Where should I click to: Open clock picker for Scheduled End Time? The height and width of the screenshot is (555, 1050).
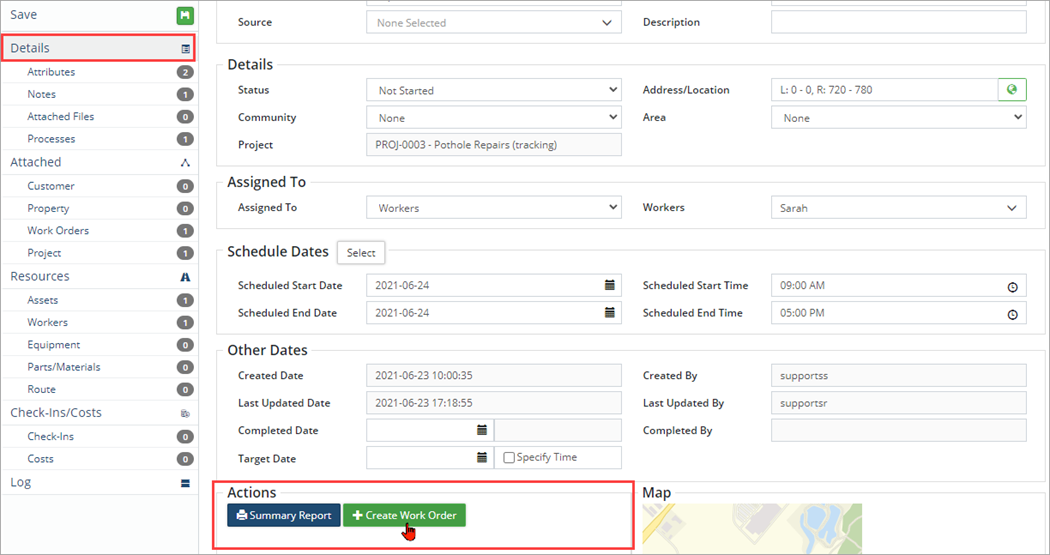coord(1012,314)
